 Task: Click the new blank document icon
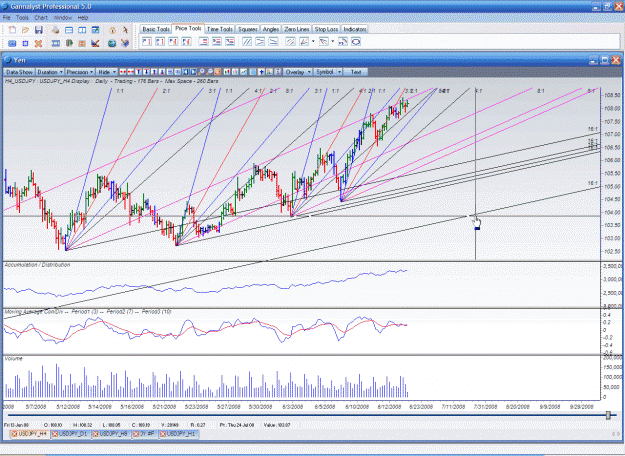pos(12,30)
